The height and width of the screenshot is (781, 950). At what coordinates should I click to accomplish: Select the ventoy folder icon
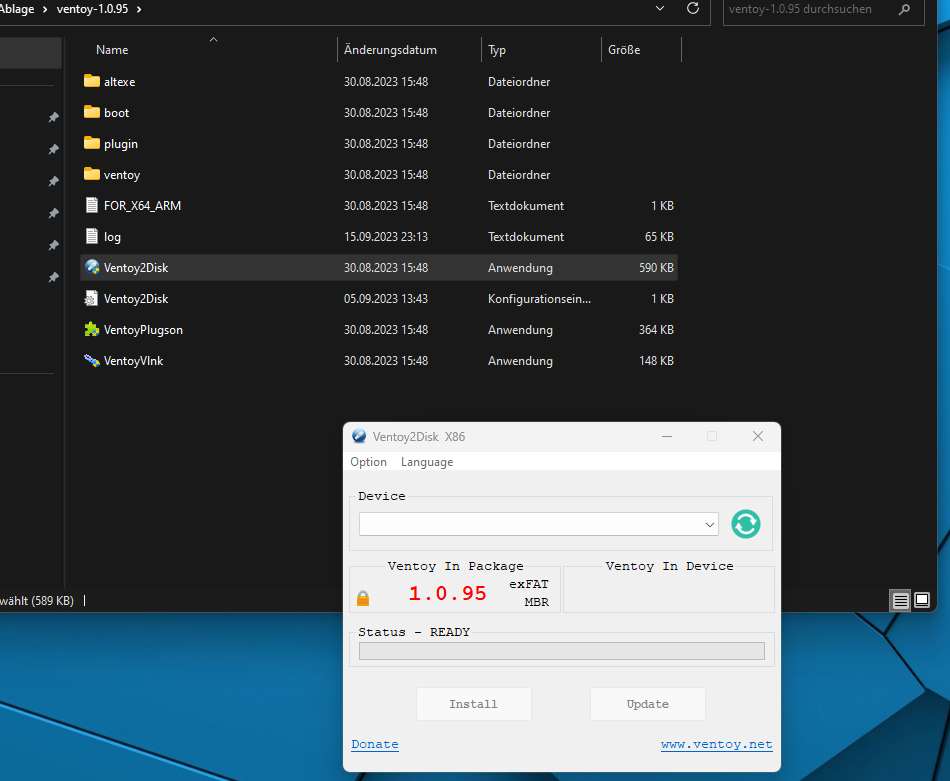tap(91, 174)
